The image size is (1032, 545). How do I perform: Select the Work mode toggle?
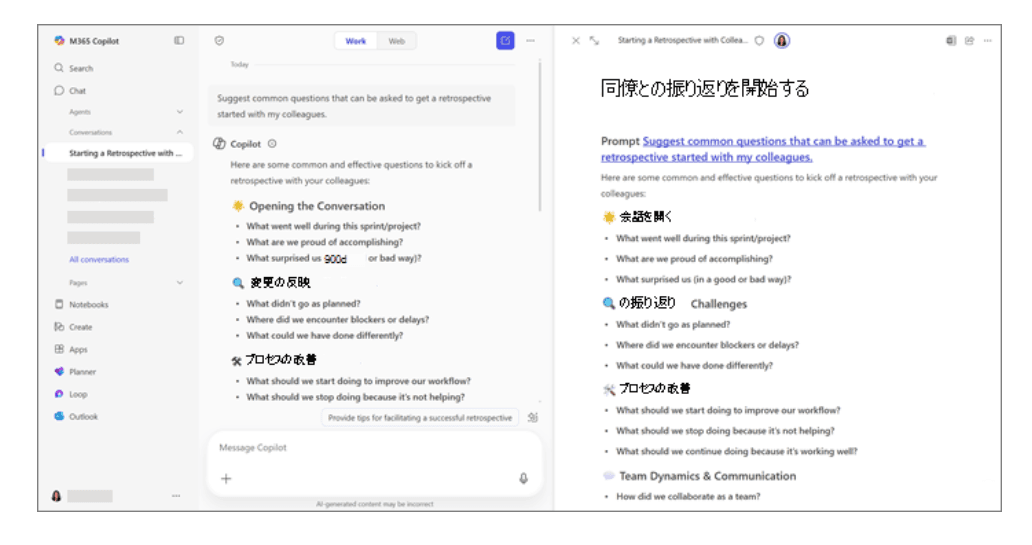[x=356, y=41]
